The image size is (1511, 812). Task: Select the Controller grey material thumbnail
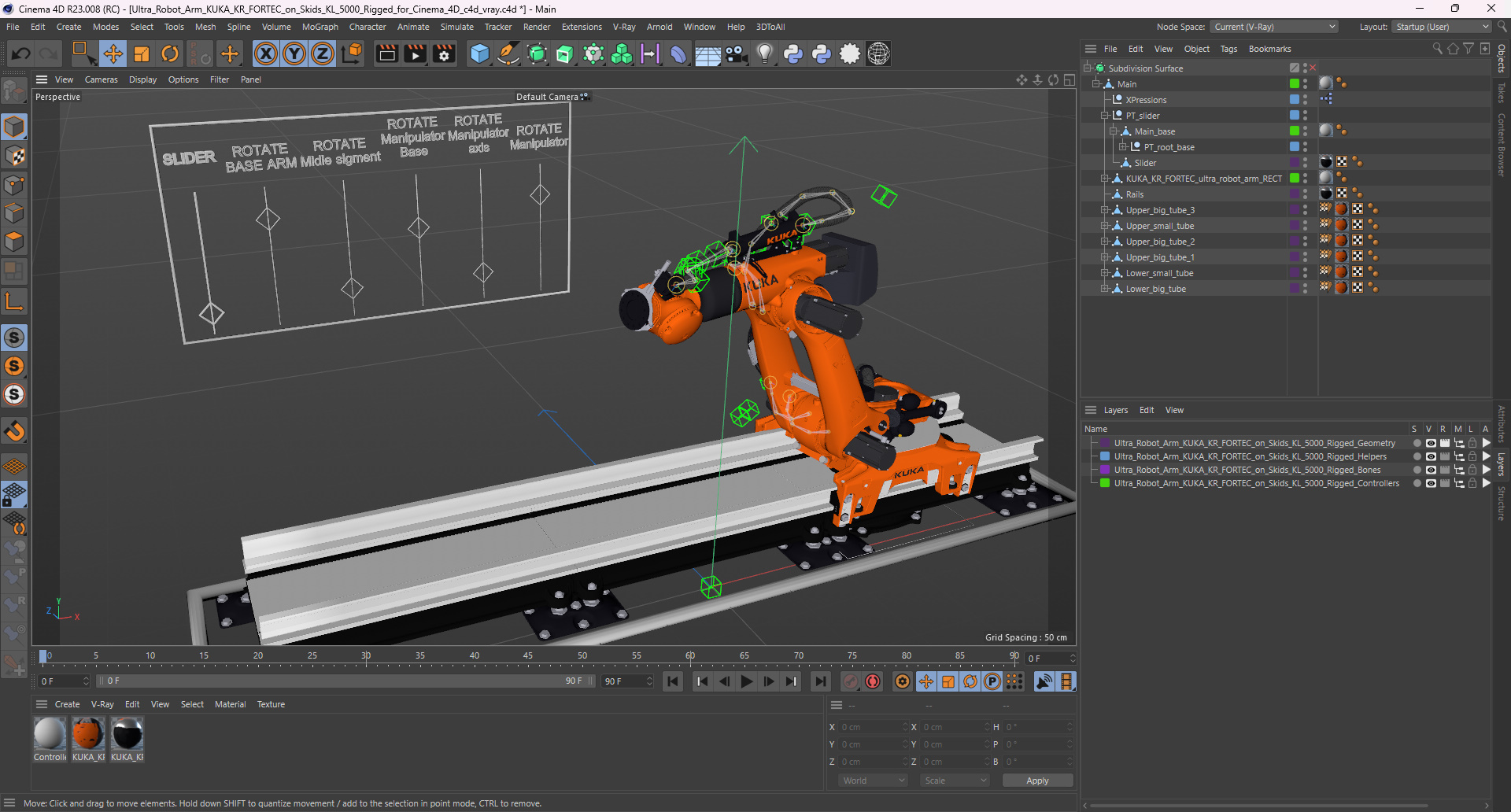click(x=50, y=734)
